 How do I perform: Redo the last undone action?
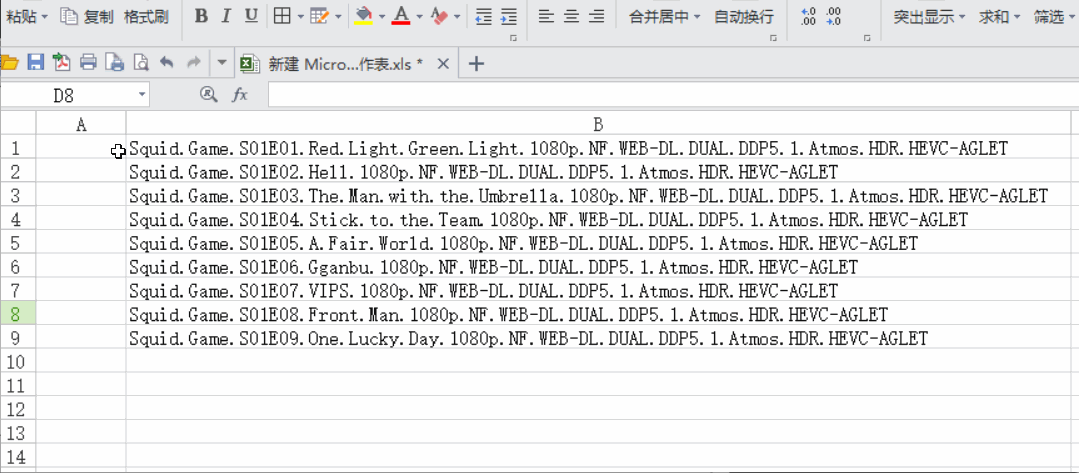193,63
